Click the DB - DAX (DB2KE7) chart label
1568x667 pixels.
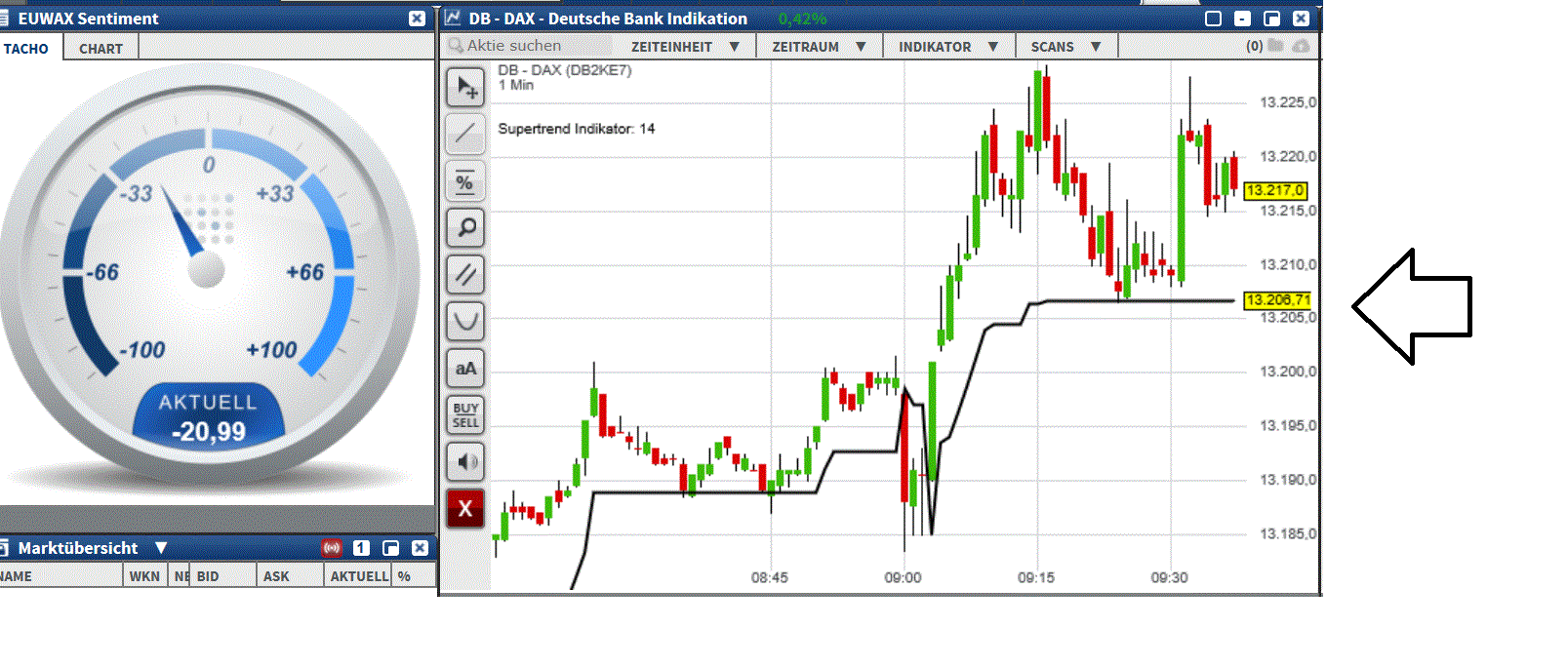point(565,70)
